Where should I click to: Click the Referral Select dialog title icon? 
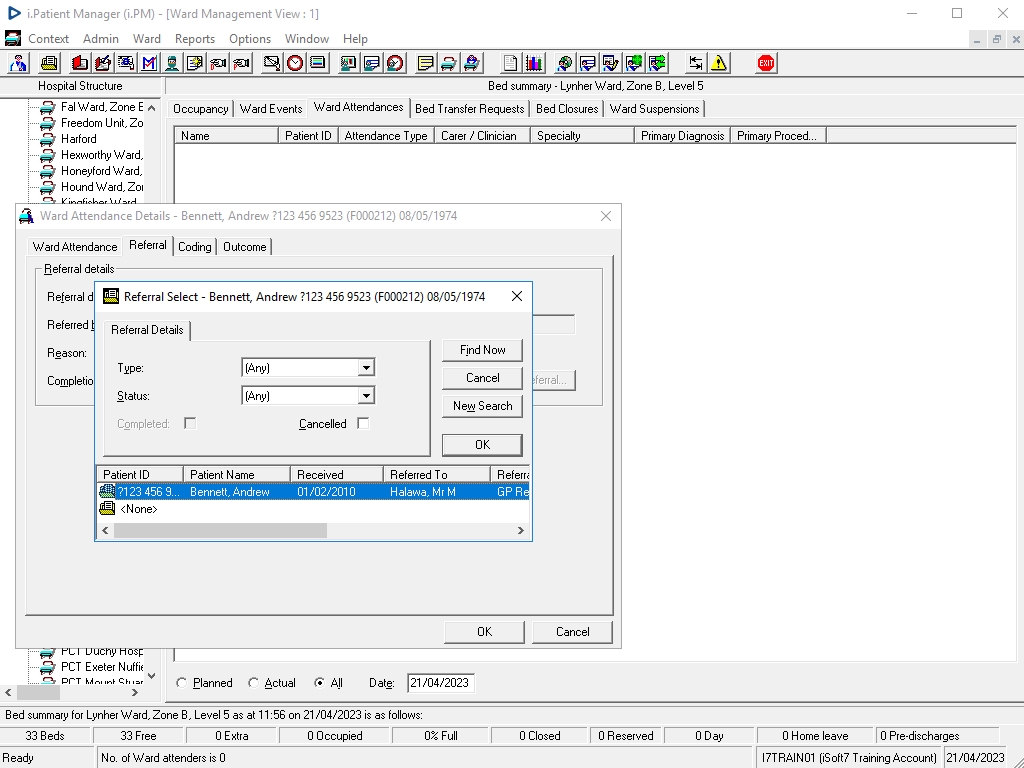(x=111, y=296)
